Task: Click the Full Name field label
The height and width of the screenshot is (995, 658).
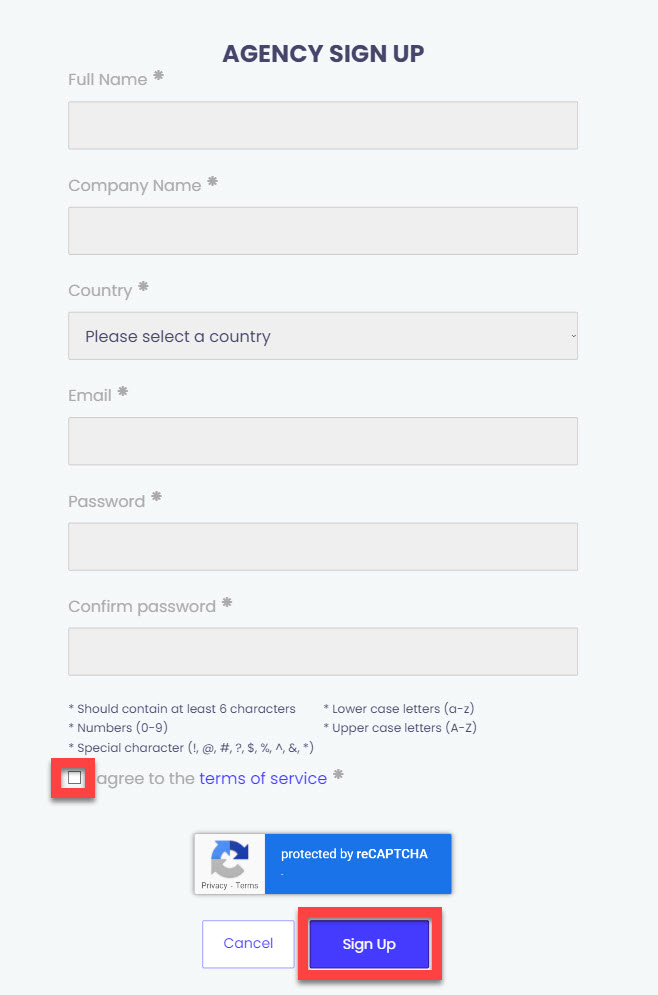Action: pos(108,79)
